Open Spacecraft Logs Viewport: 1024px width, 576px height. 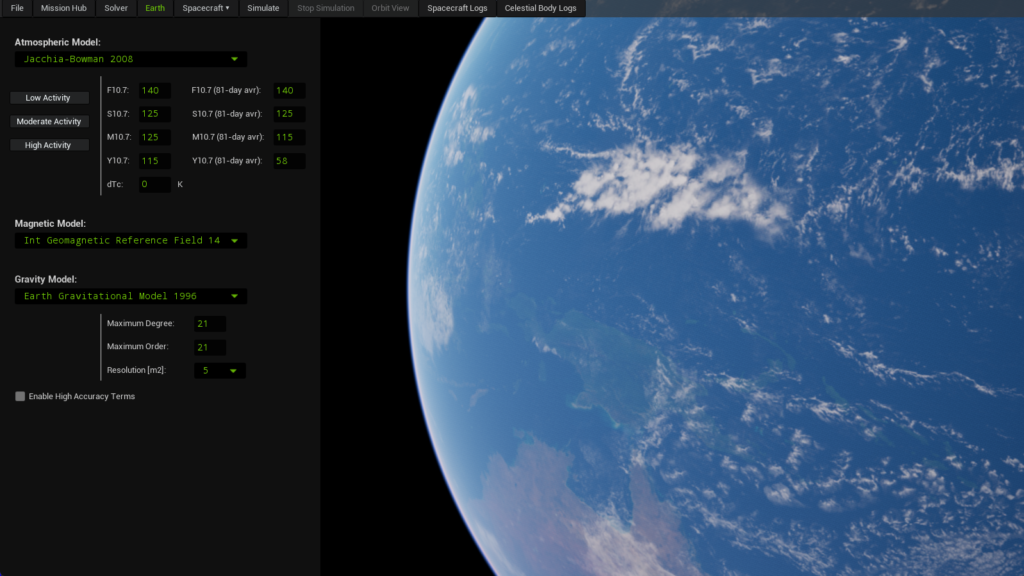tap(457, 8)
